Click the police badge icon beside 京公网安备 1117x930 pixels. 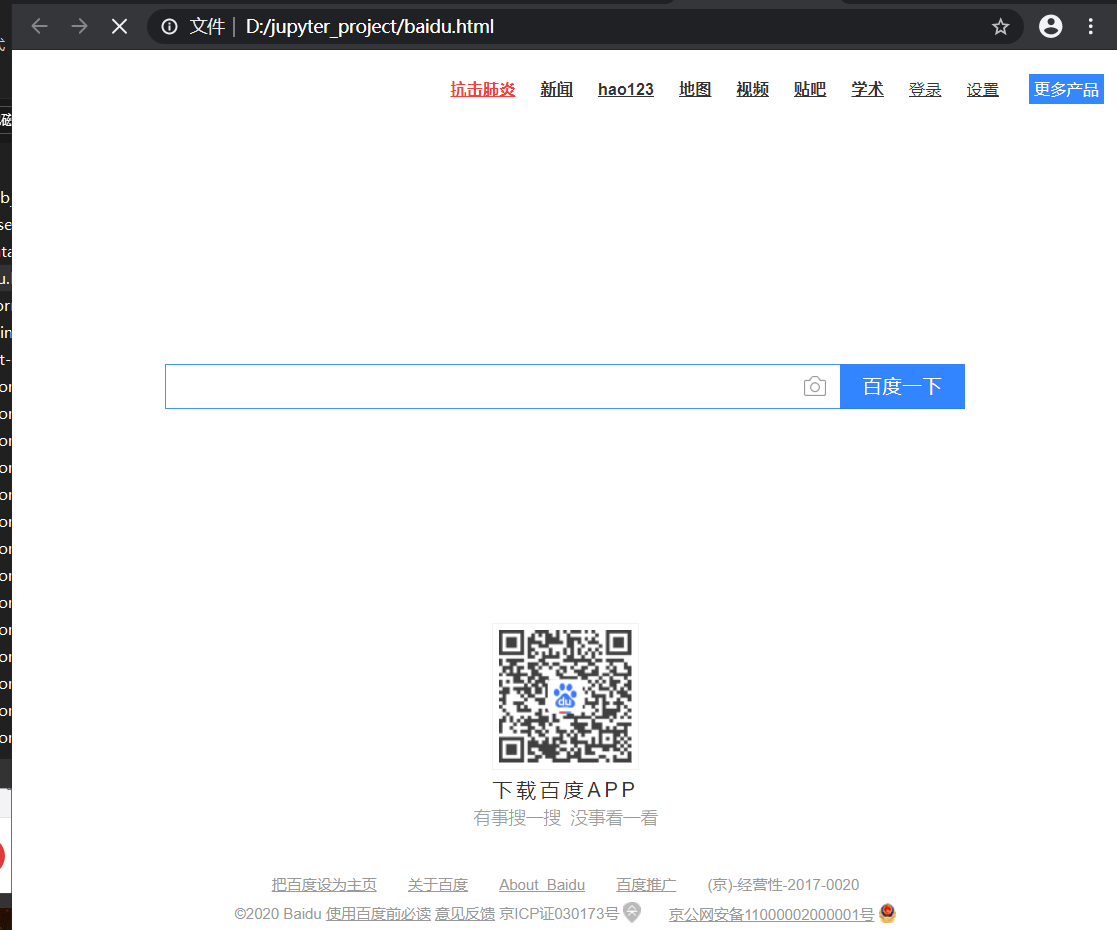pyautogui.click(x=887, y=913)
